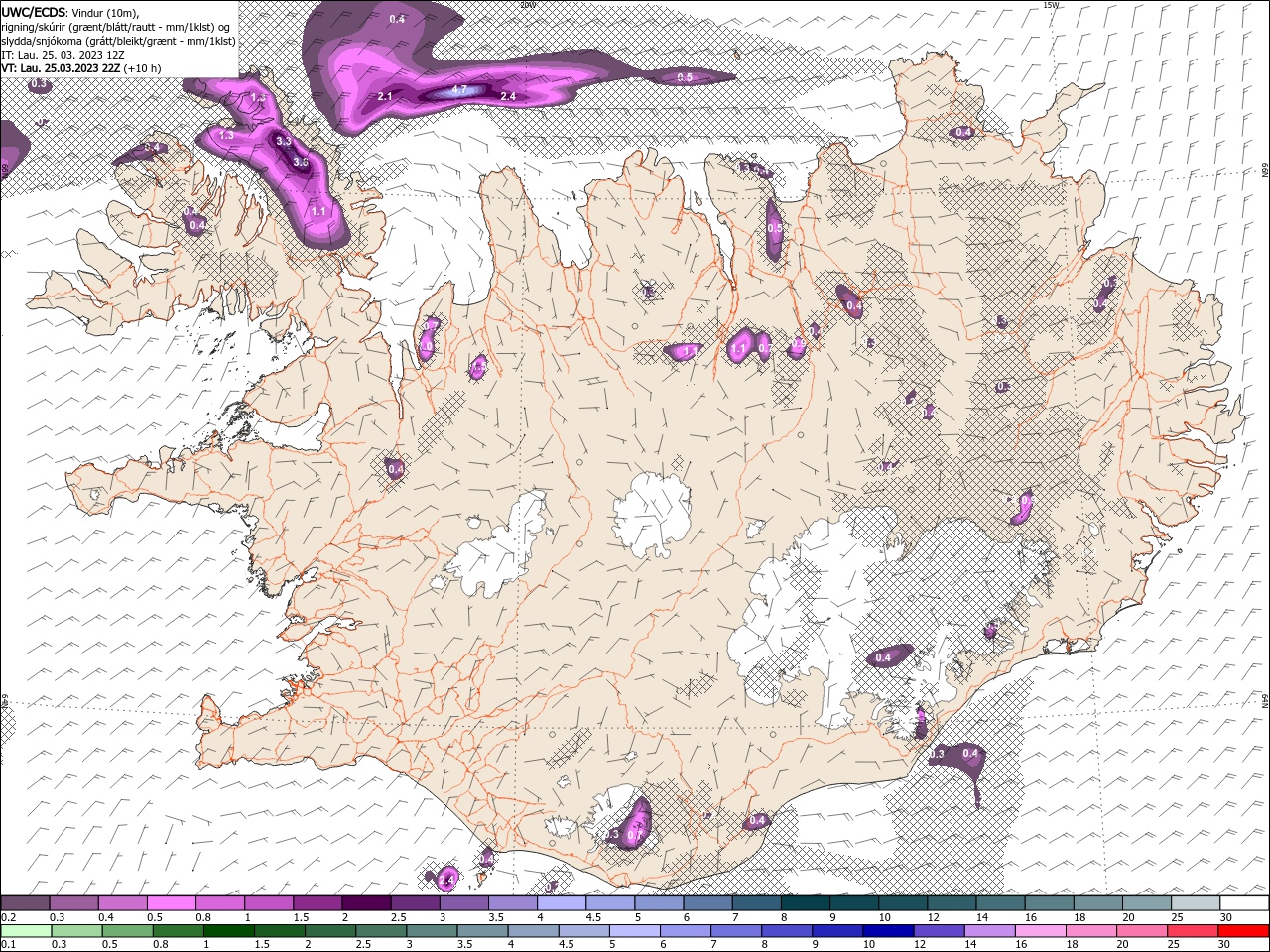The height and width of the screenshot is (952, 1270).
Task: Click the 4.7 snowfall maximum label
Action: tap(459, 89)
